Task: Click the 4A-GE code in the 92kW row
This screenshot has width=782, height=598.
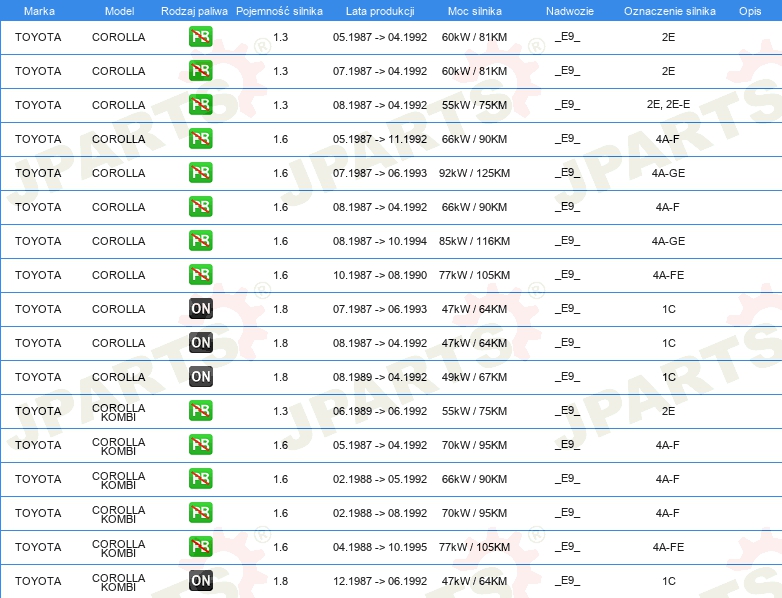Action: [x=668, y=173]
